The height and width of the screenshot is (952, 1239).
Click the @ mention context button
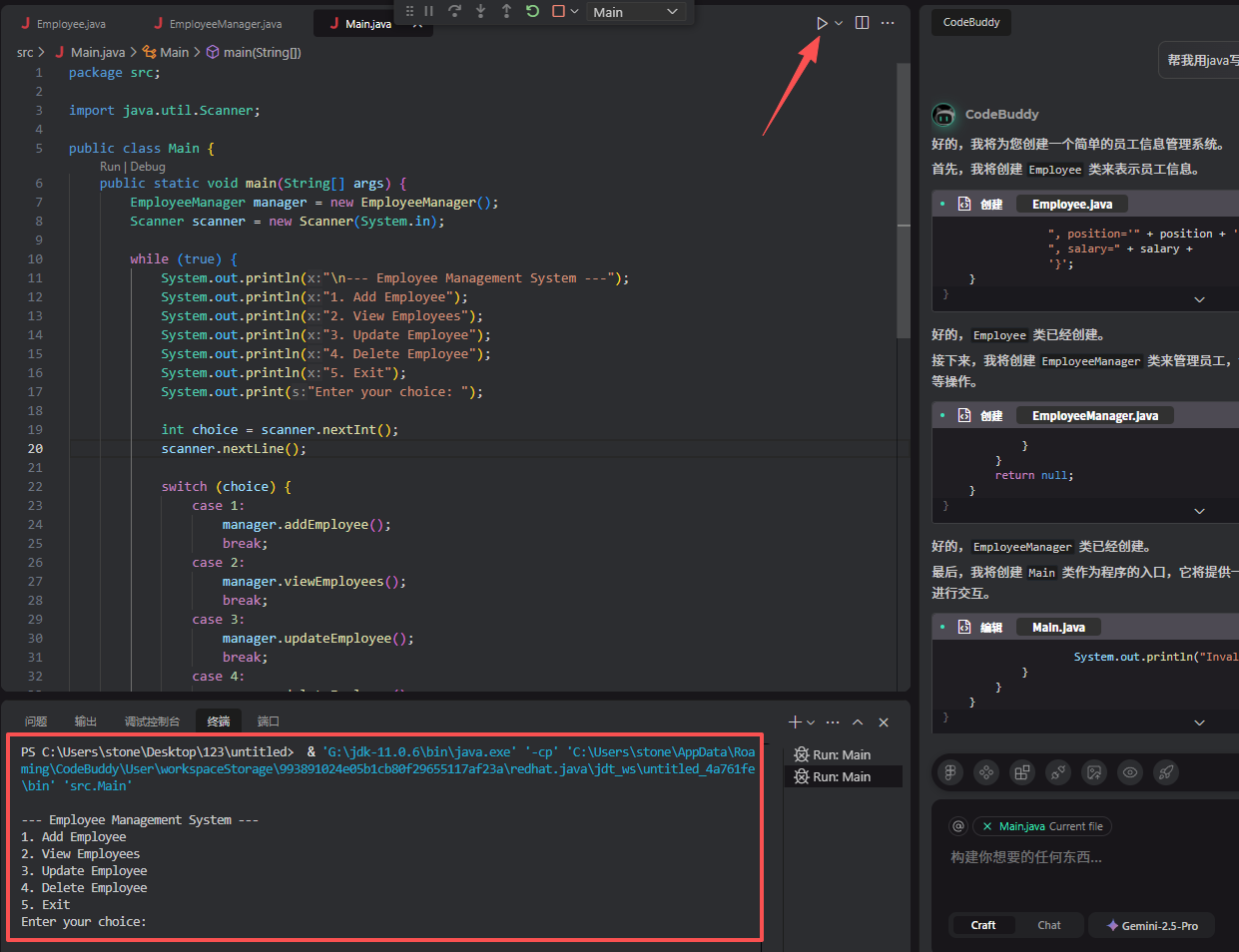(x=958, y=826)
